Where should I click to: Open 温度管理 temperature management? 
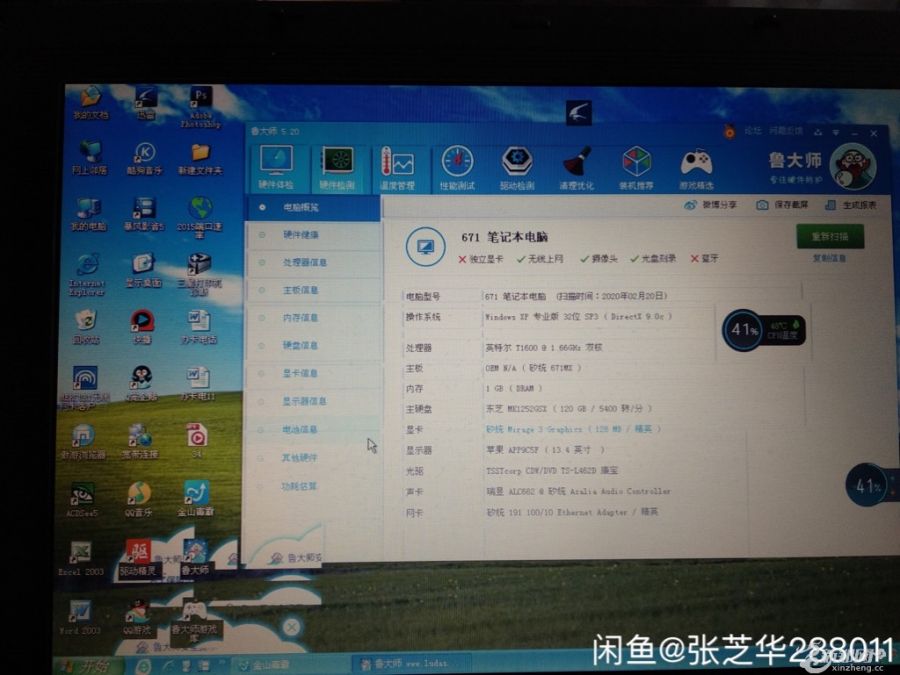[397, 168]
